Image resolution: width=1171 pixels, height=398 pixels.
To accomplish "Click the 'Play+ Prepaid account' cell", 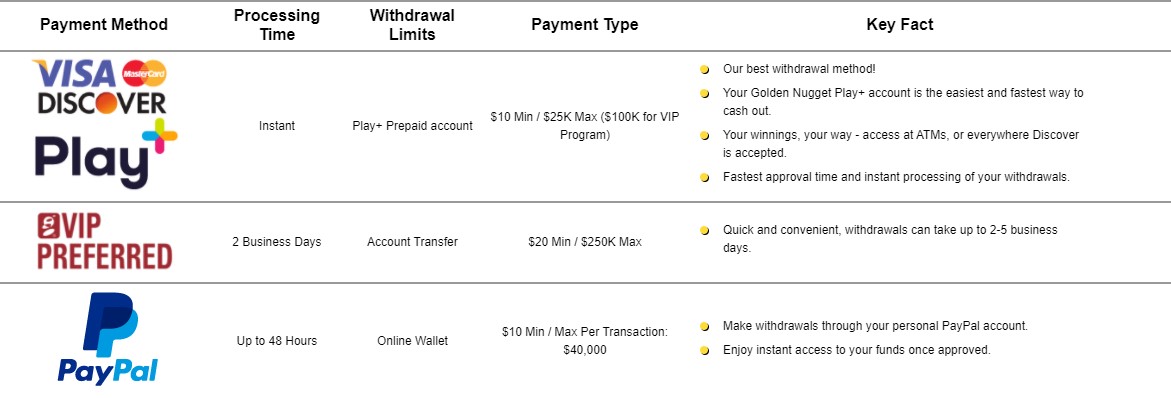I will pos(412,126).
